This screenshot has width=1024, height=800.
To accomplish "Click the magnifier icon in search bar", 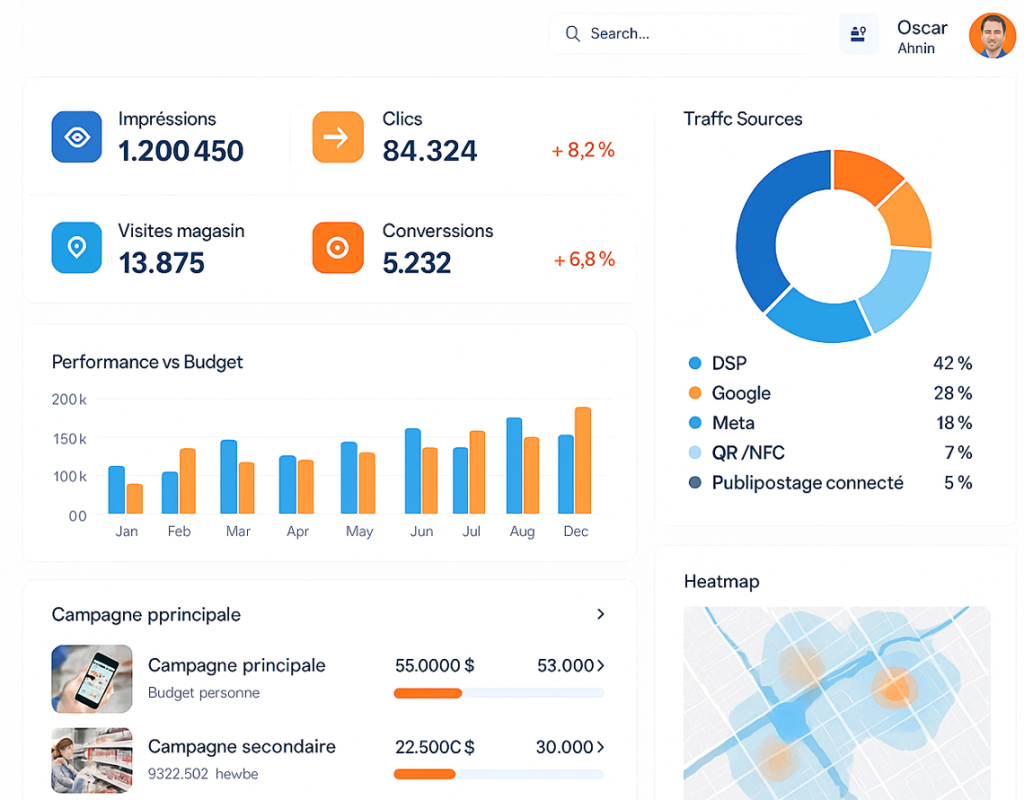I will click(573, 34).
